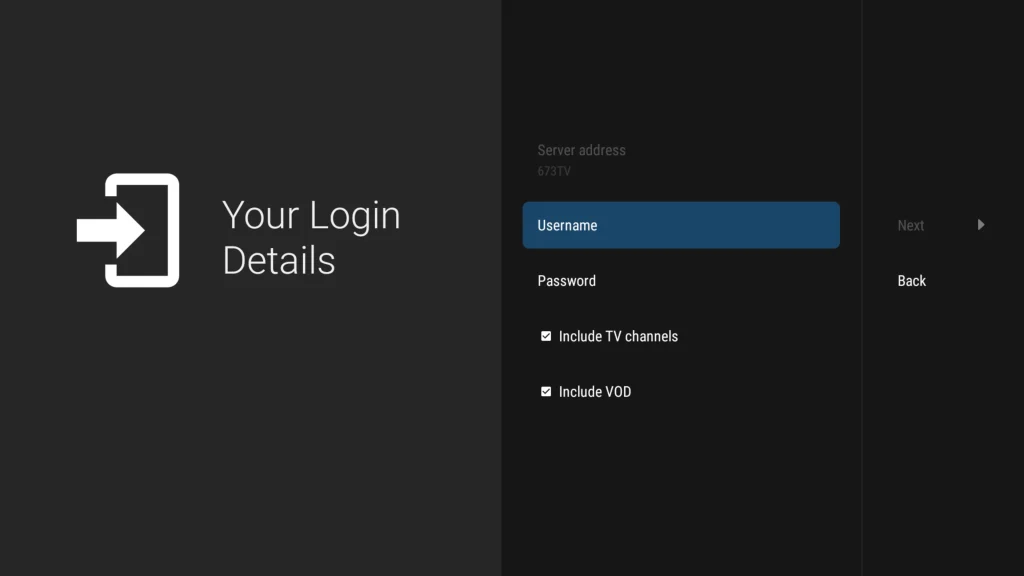Open the Server address entry

click(582, 150)
